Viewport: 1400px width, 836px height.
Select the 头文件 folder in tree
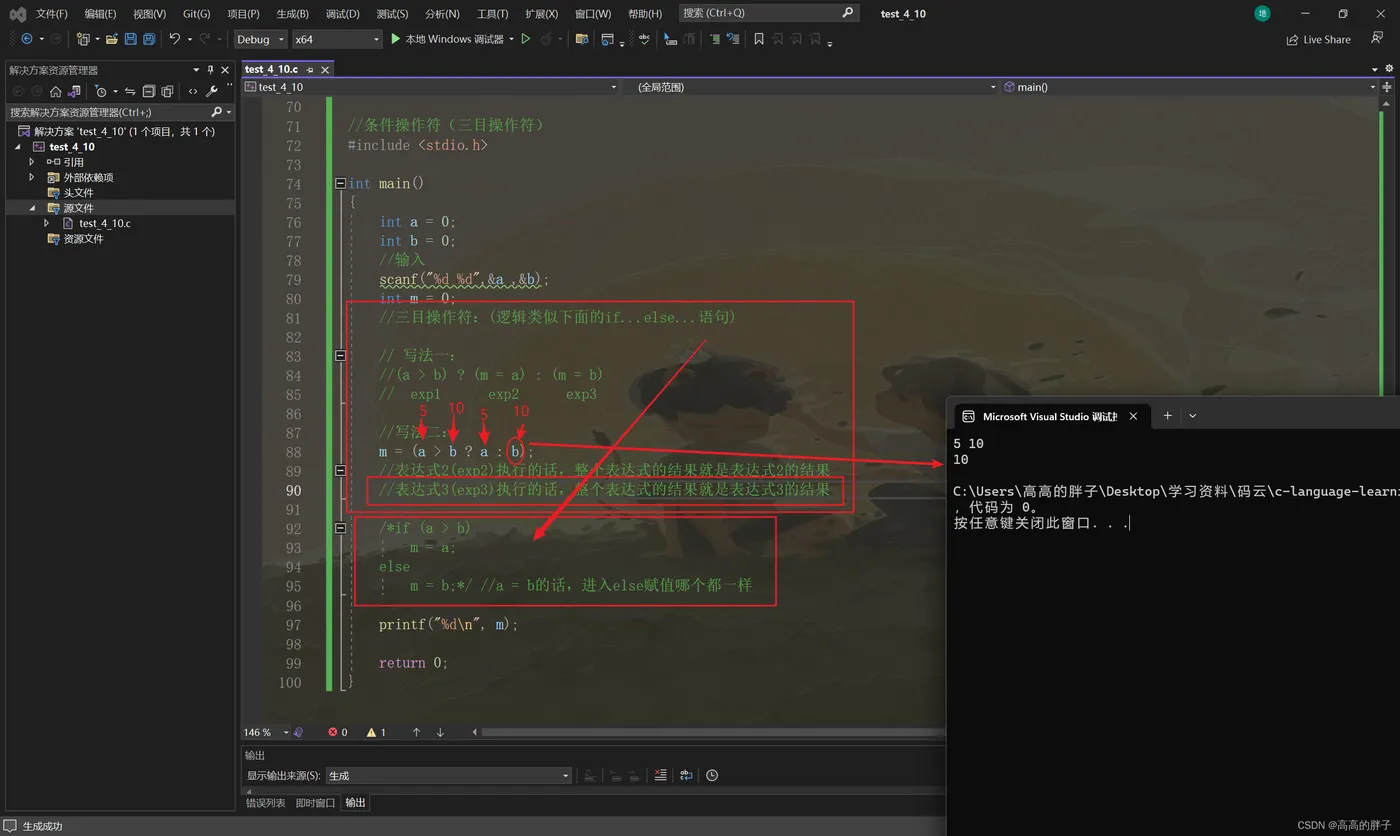pyautogui.click(x=78, y=193)
